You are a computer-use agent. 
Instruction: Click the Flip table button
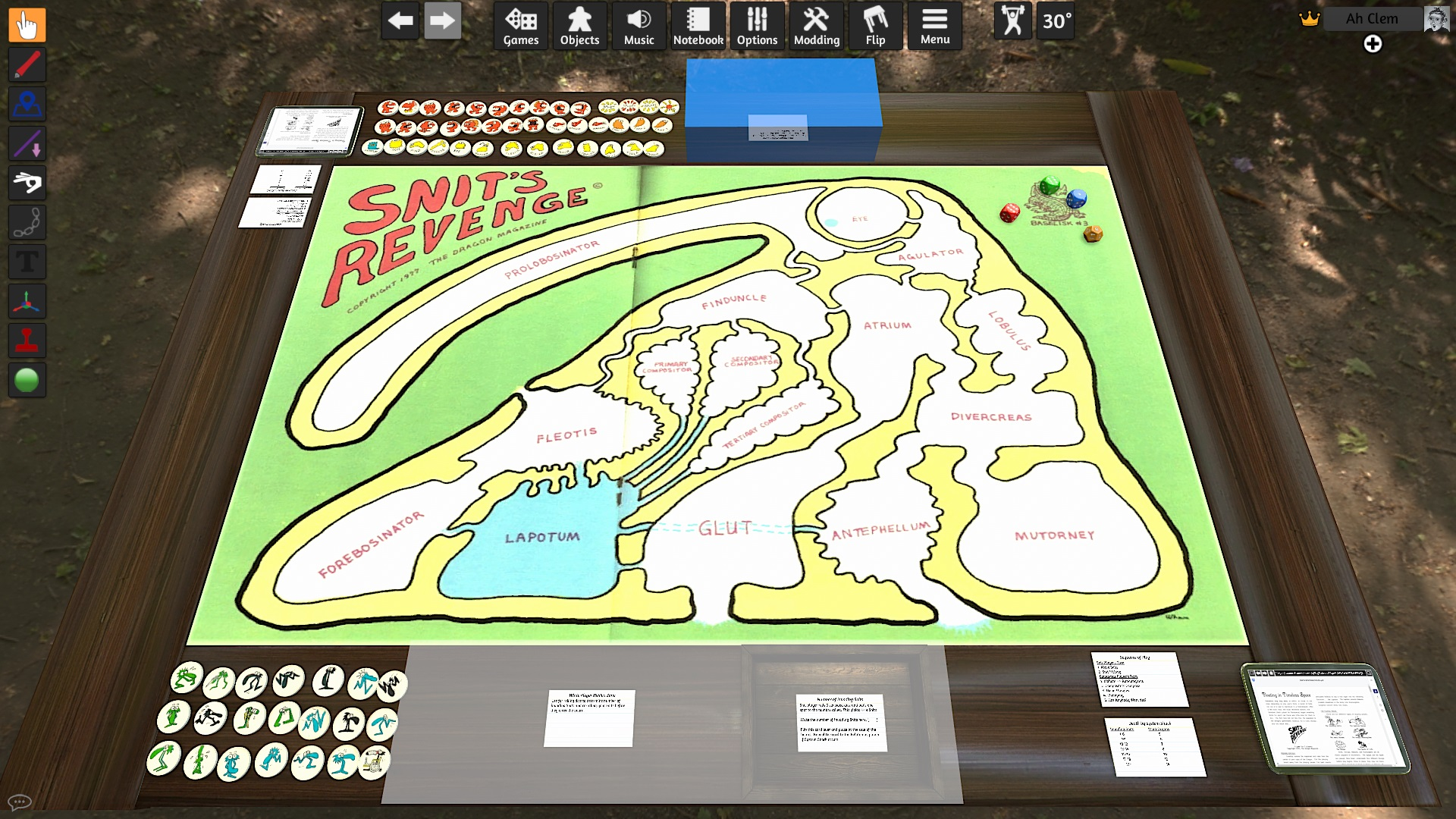click(875, 27)
